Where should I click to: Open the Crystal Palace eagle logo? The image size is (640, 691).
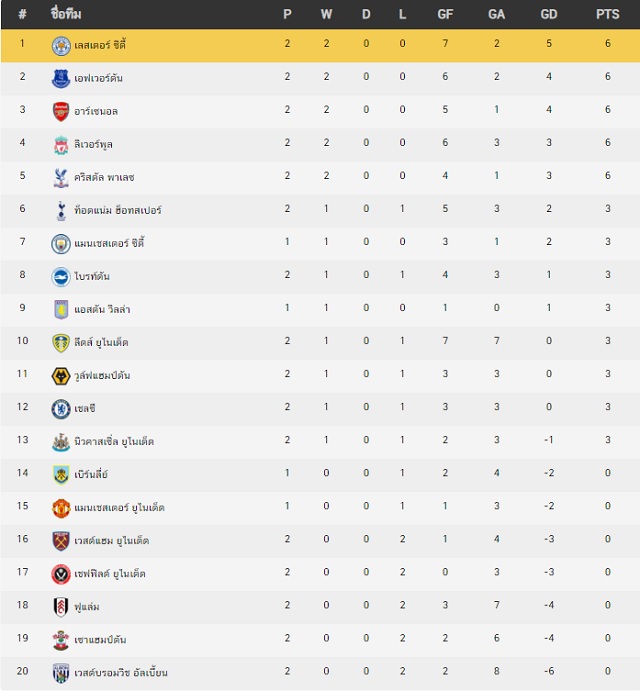(x=61, y=178)
